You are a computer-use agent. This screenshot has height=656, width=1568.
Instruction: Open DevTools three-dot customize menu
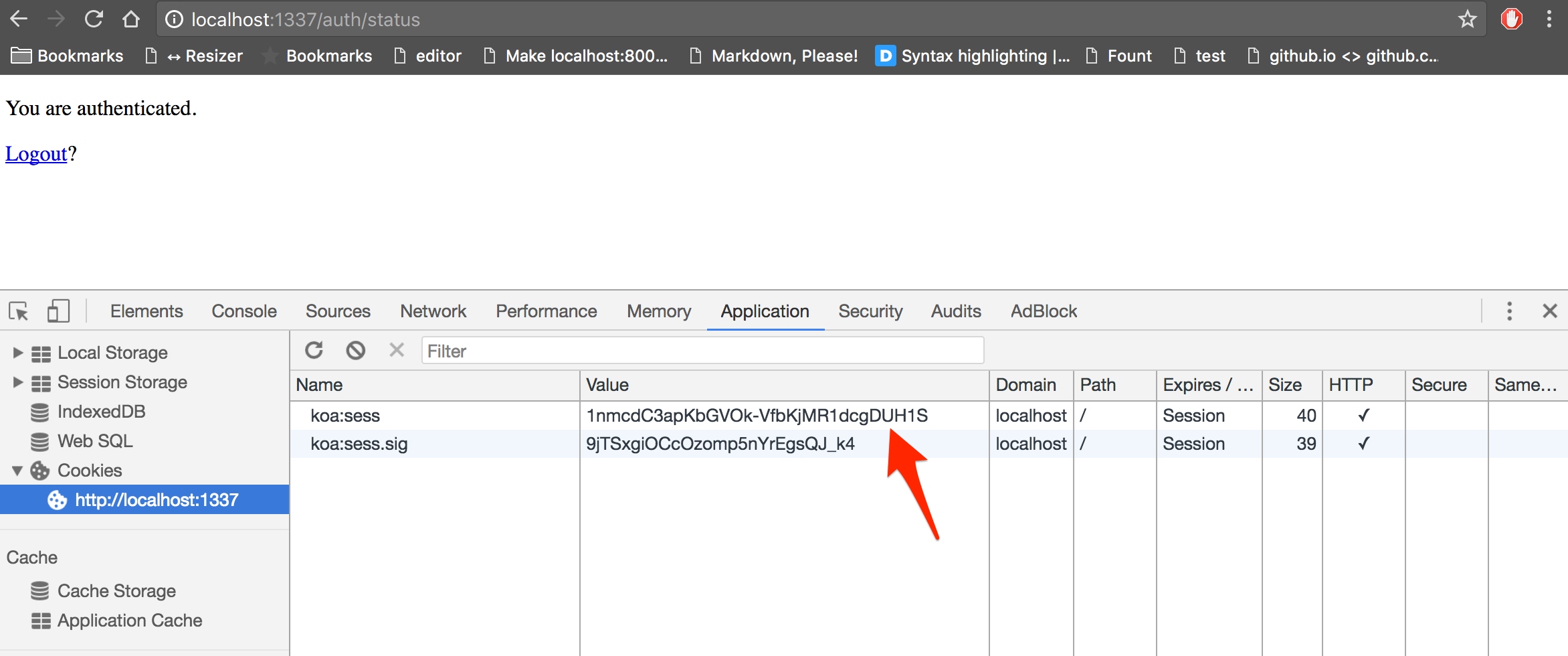pos(1509,311)
